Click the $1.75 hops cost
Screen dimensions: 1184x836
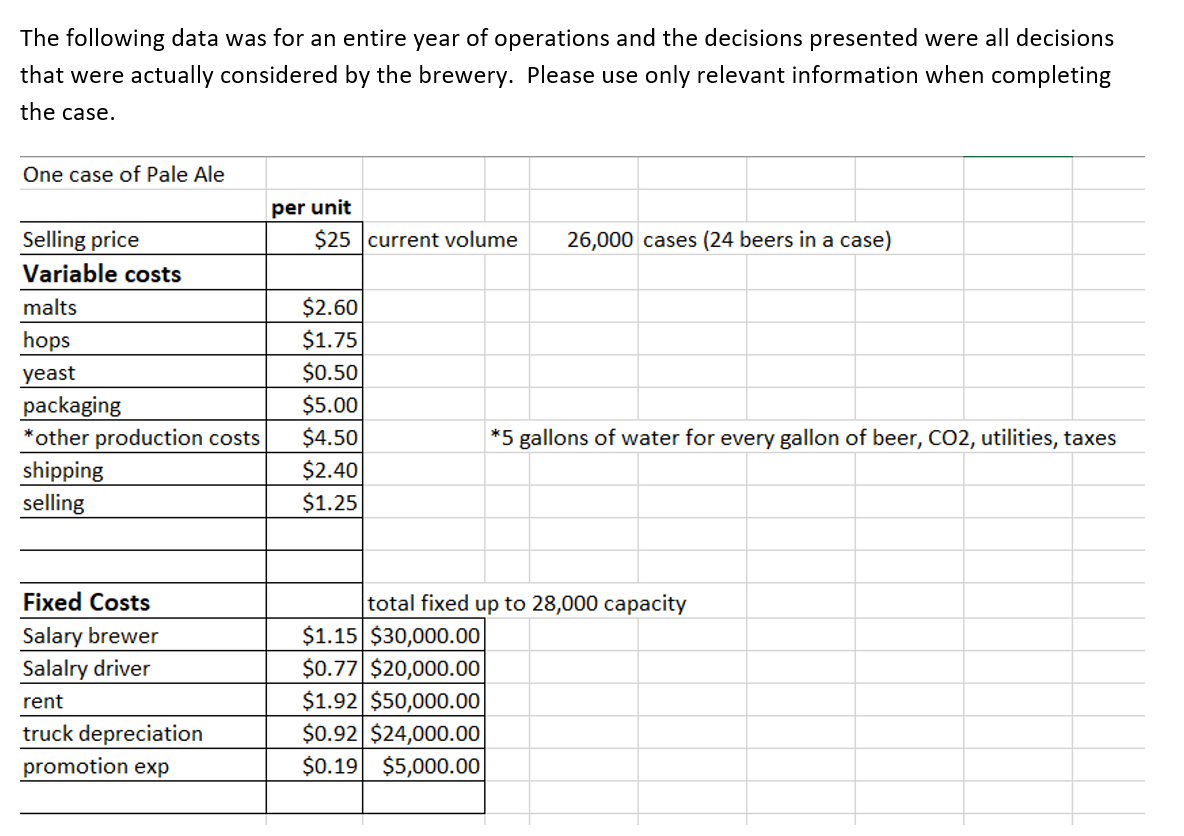pos(330,340)
